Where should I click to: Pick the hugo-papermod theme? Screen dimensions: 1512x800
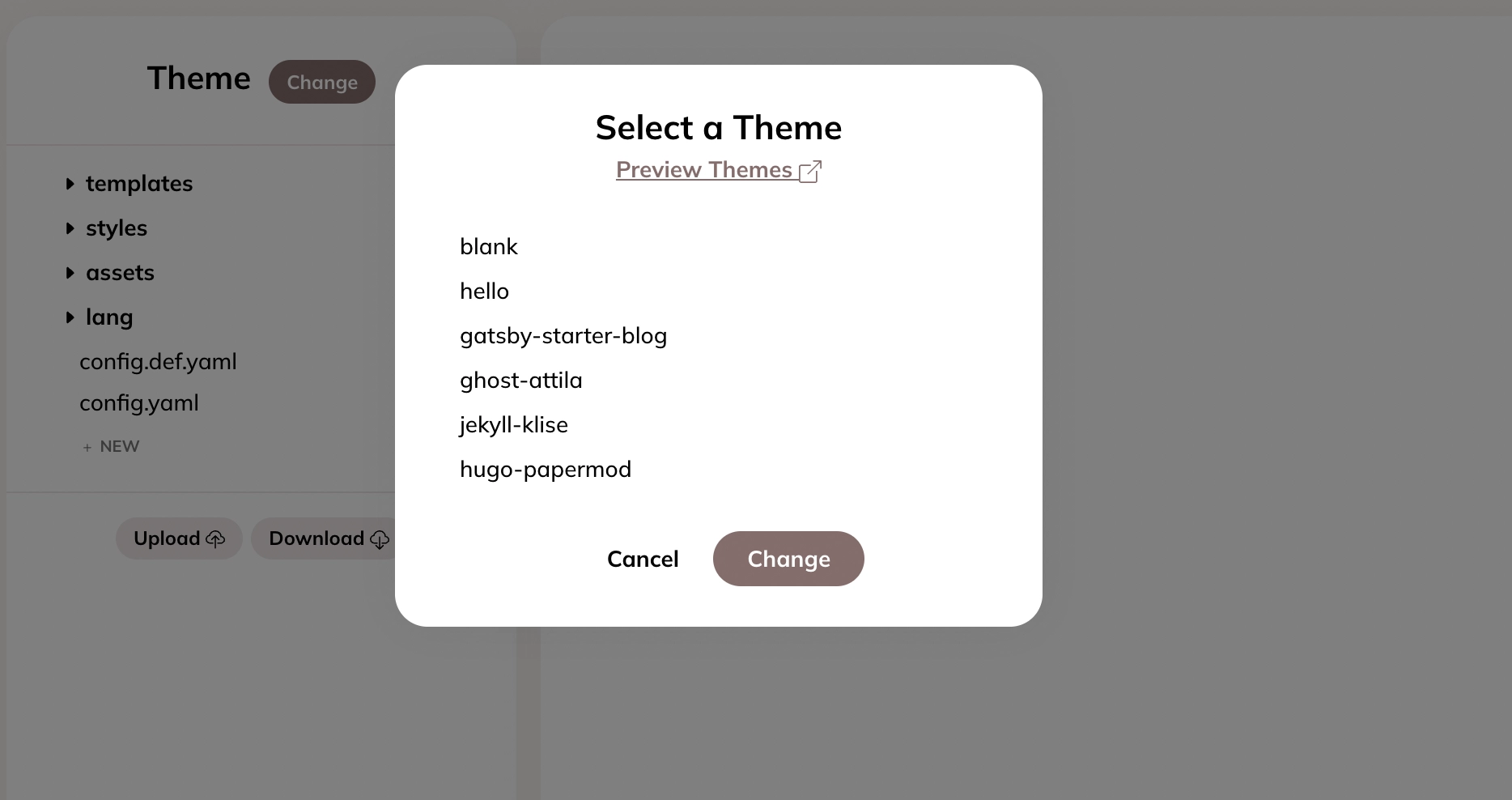[546, 469]
